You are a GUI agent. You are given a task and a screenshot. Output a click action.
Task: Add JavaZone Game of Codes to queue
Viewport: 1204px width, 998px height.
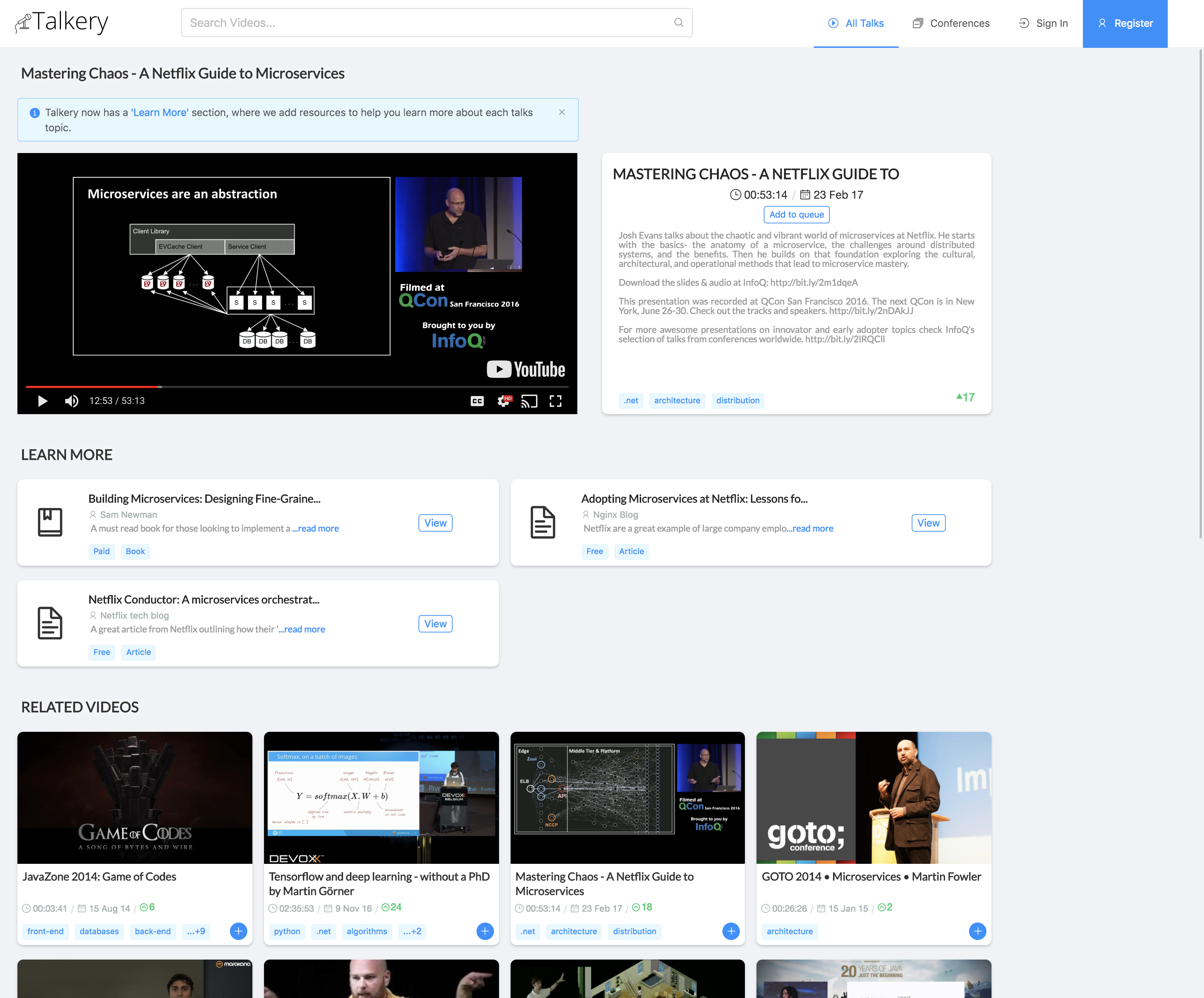tap(239, 931)
